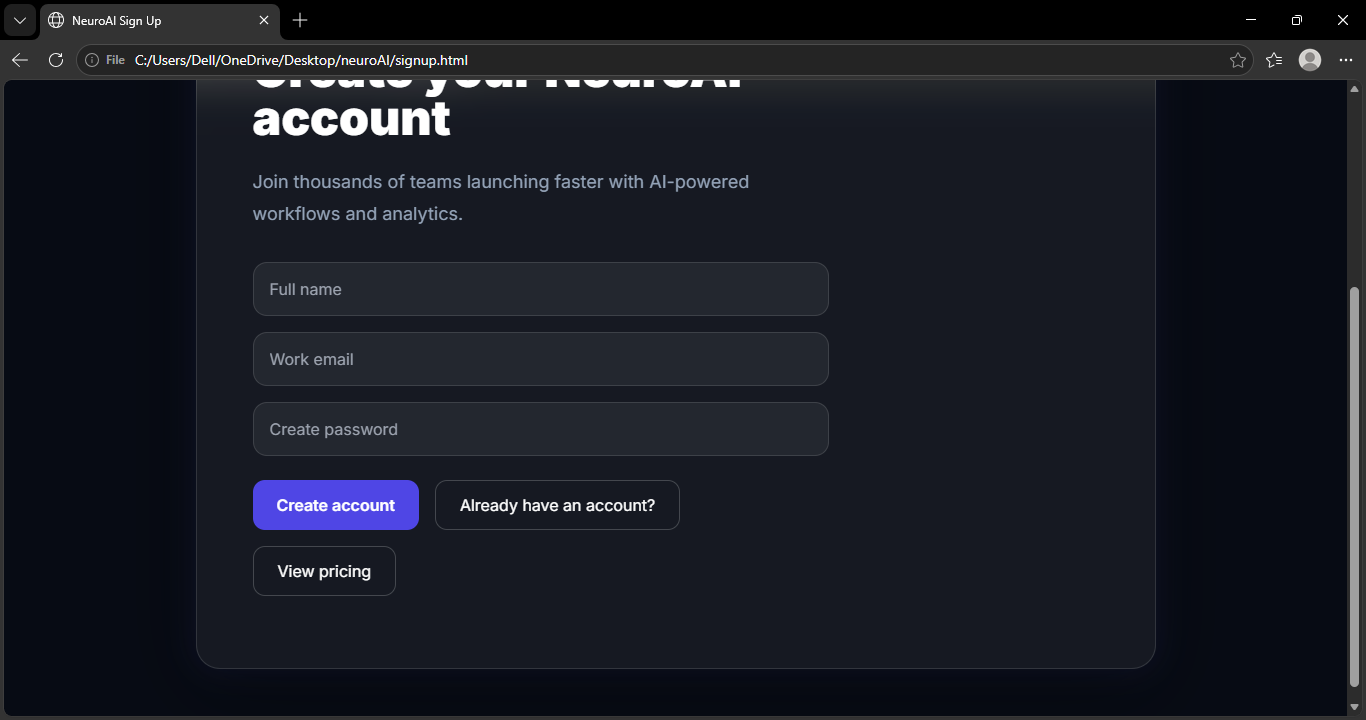Screen dimensions: 1366x720
Task: Open the browser profile avatar
Action: pyautogui.click(x=1310, y=60)
